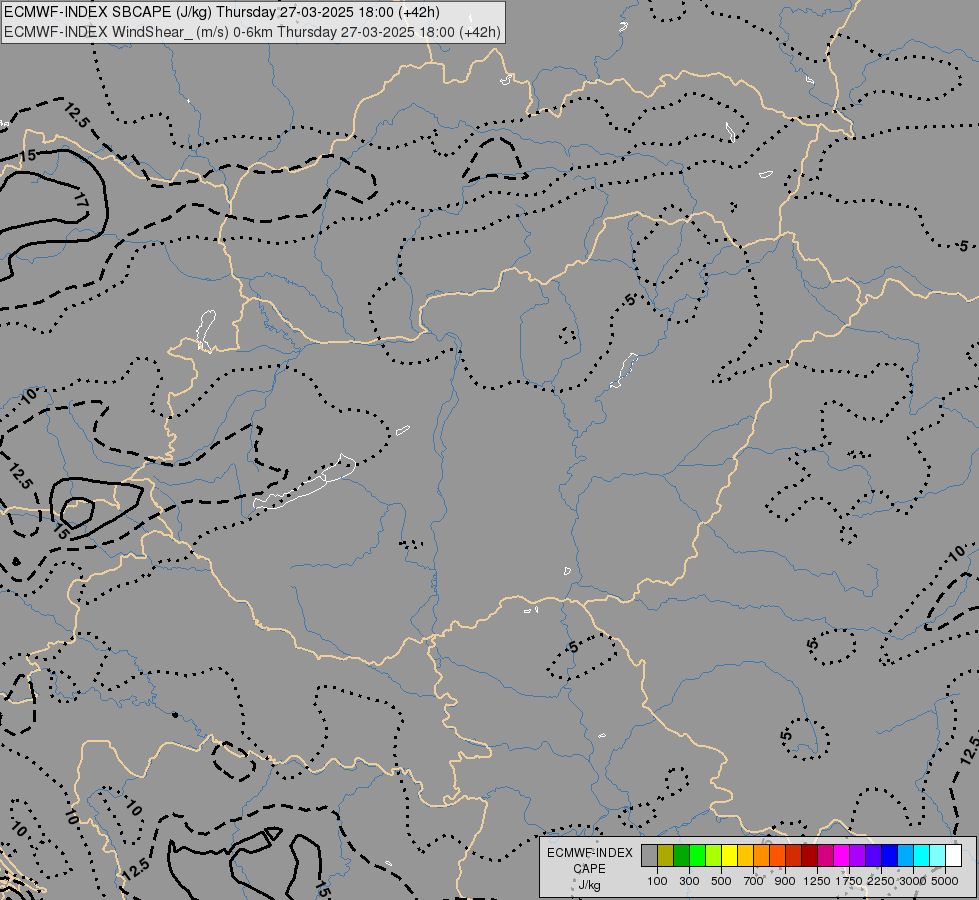Click the legend value 900
979x900 pixels.
coord(785,881)
